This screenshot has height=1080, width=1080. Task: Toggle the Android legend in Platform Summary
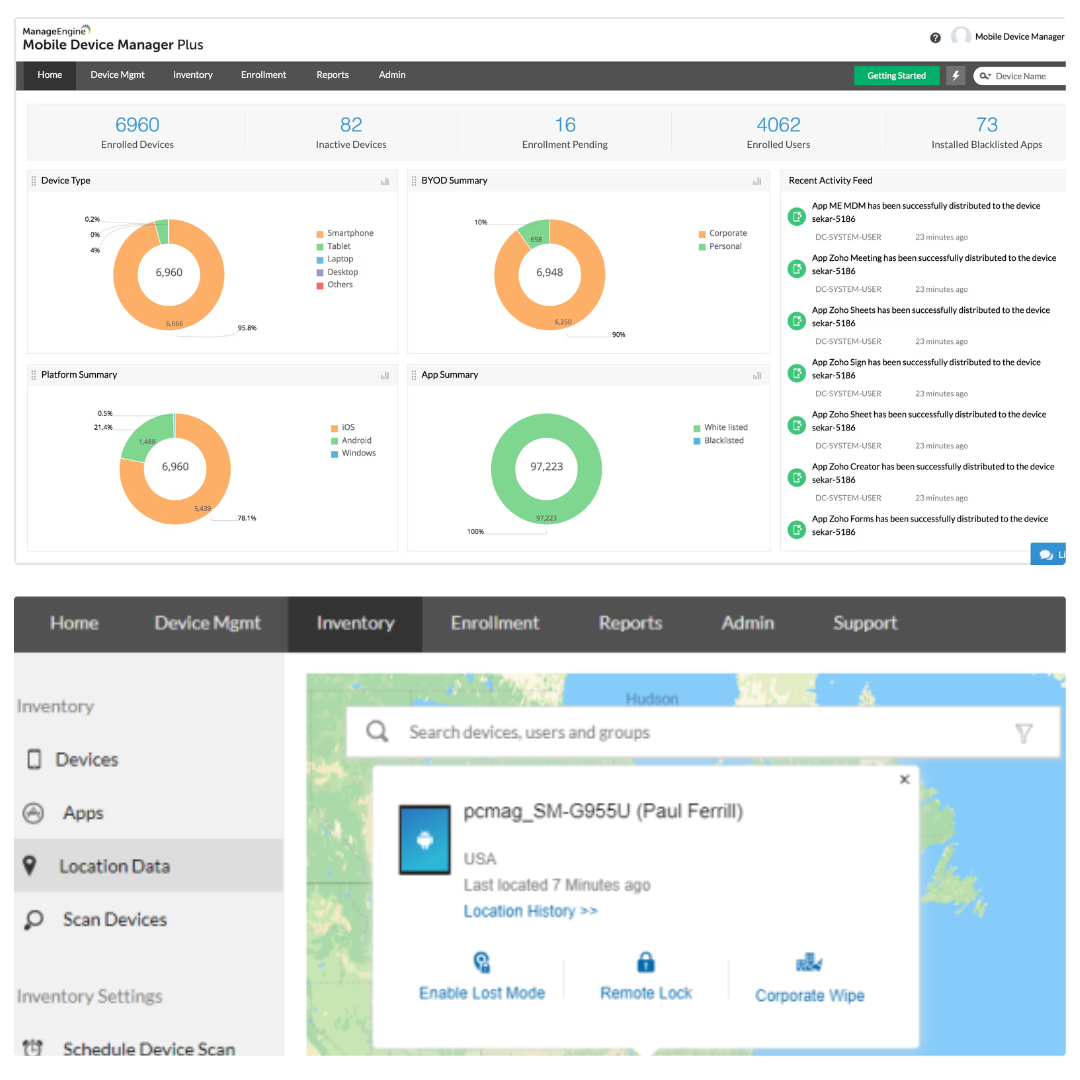point(355,440)
